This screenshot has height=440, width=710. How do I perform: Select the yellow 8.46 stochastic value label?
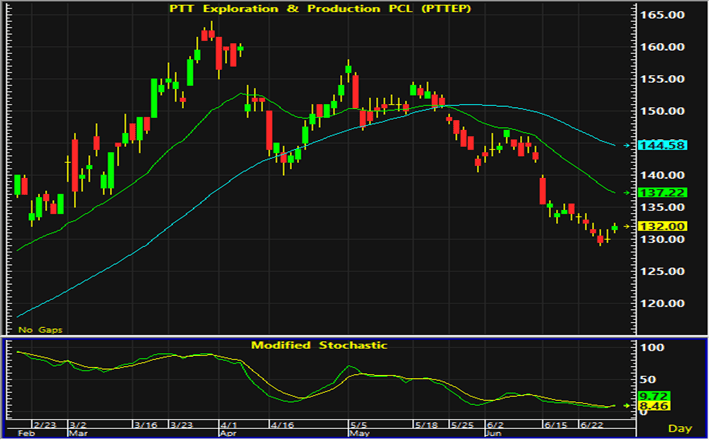pos(654,406)
